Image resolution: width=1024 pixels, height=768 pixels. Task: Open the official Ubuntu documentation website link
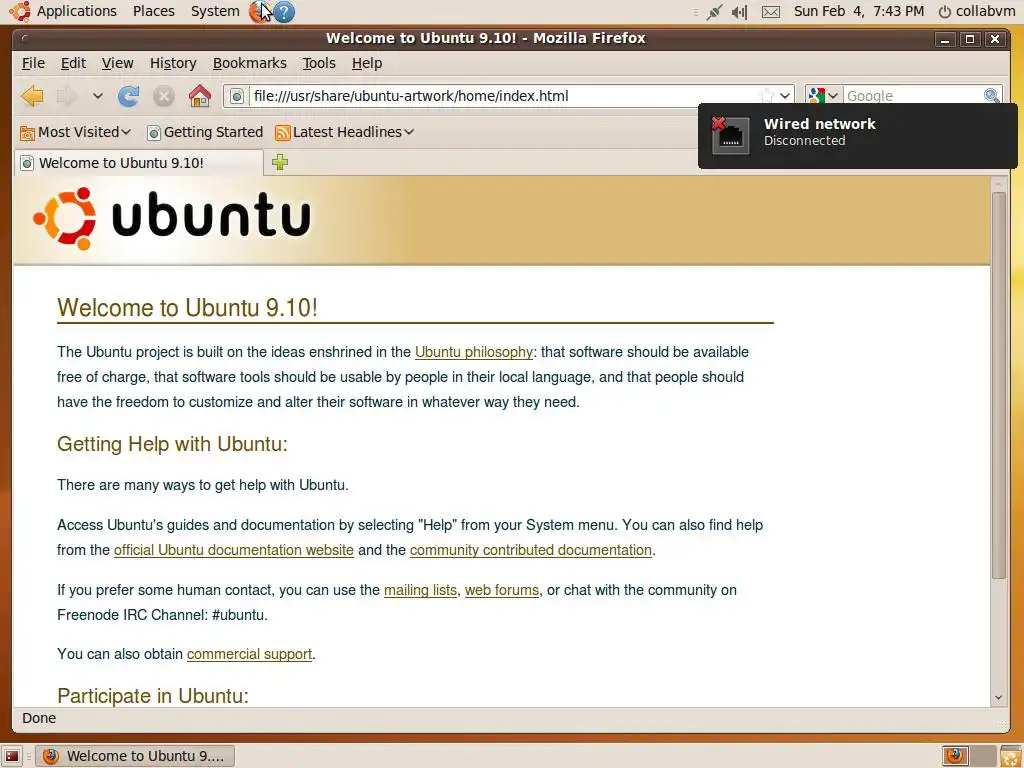[x=234, y=550]
